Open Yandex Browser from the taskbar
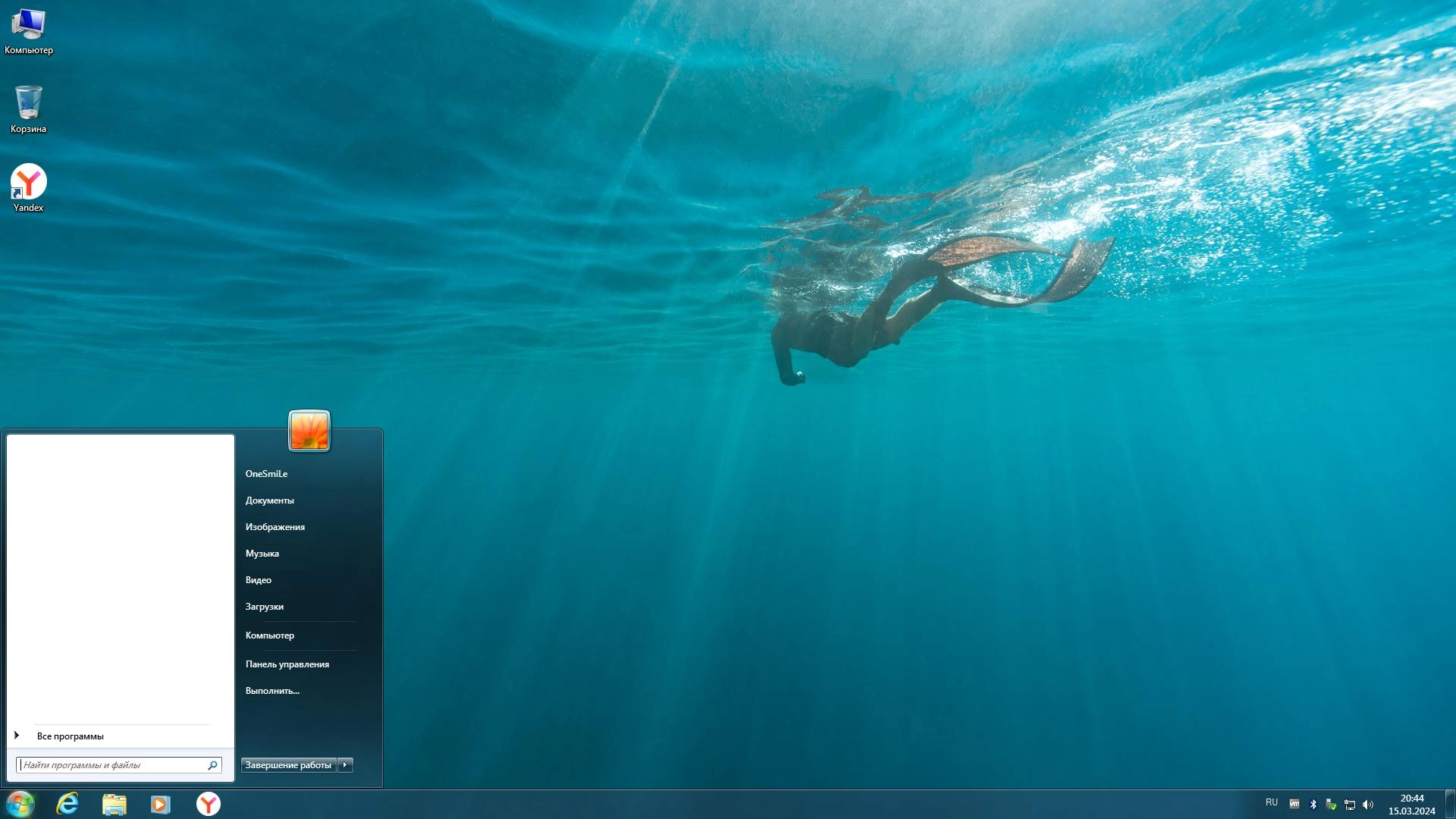 point(207,804)
